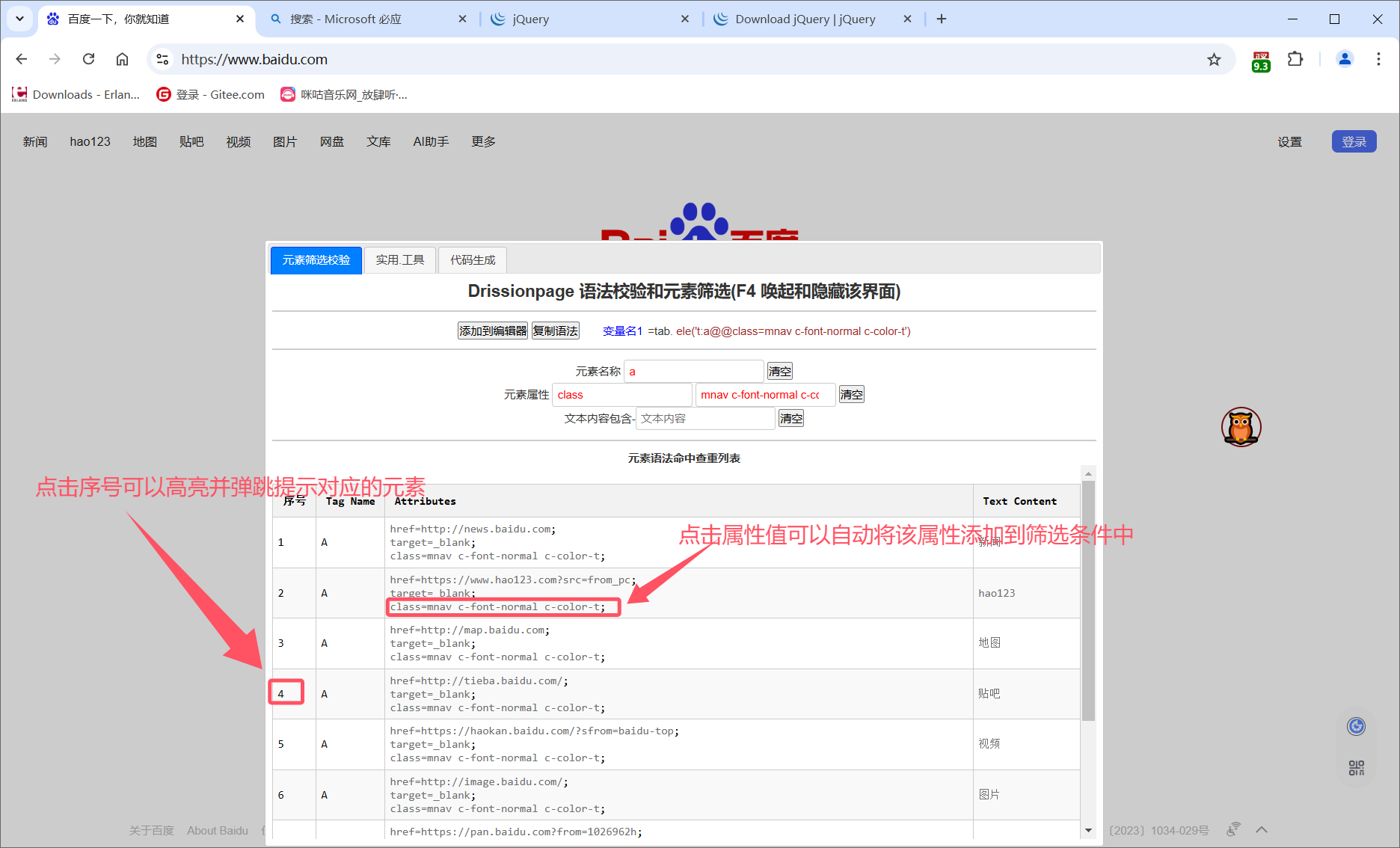Reload the current page

pos(88,59)
